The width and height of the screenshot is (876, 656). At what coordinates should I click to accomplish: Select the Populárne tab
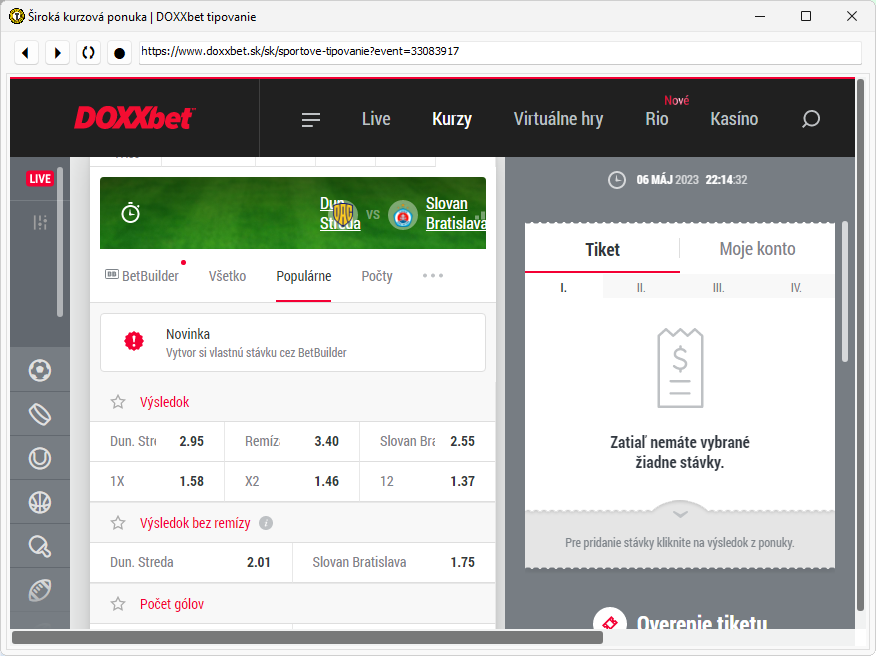303,276
